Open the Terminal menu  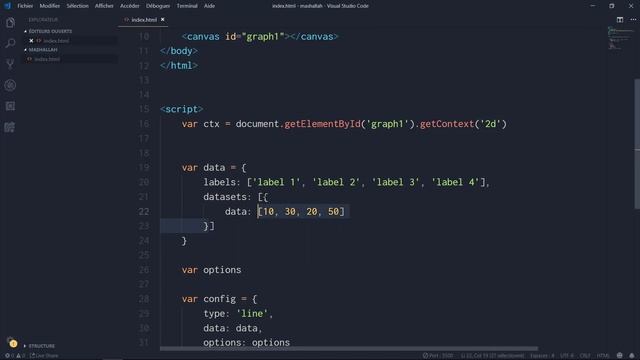187,6
